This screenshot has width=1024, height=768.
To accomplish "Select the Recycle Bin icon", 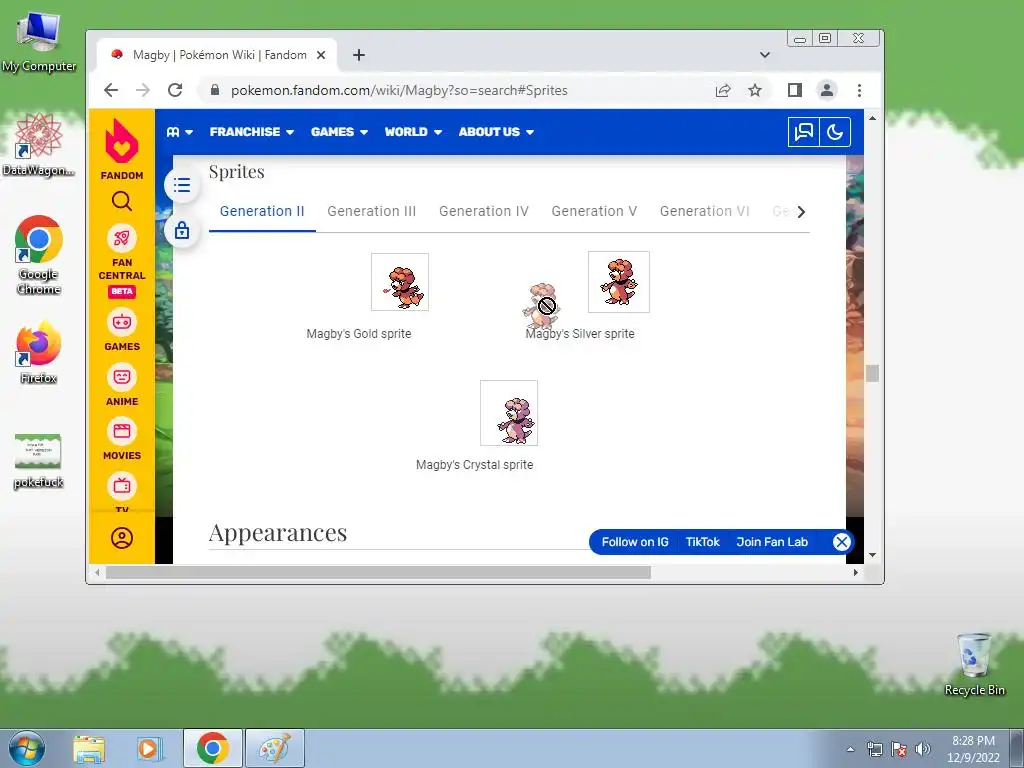I will click(974, 664).
